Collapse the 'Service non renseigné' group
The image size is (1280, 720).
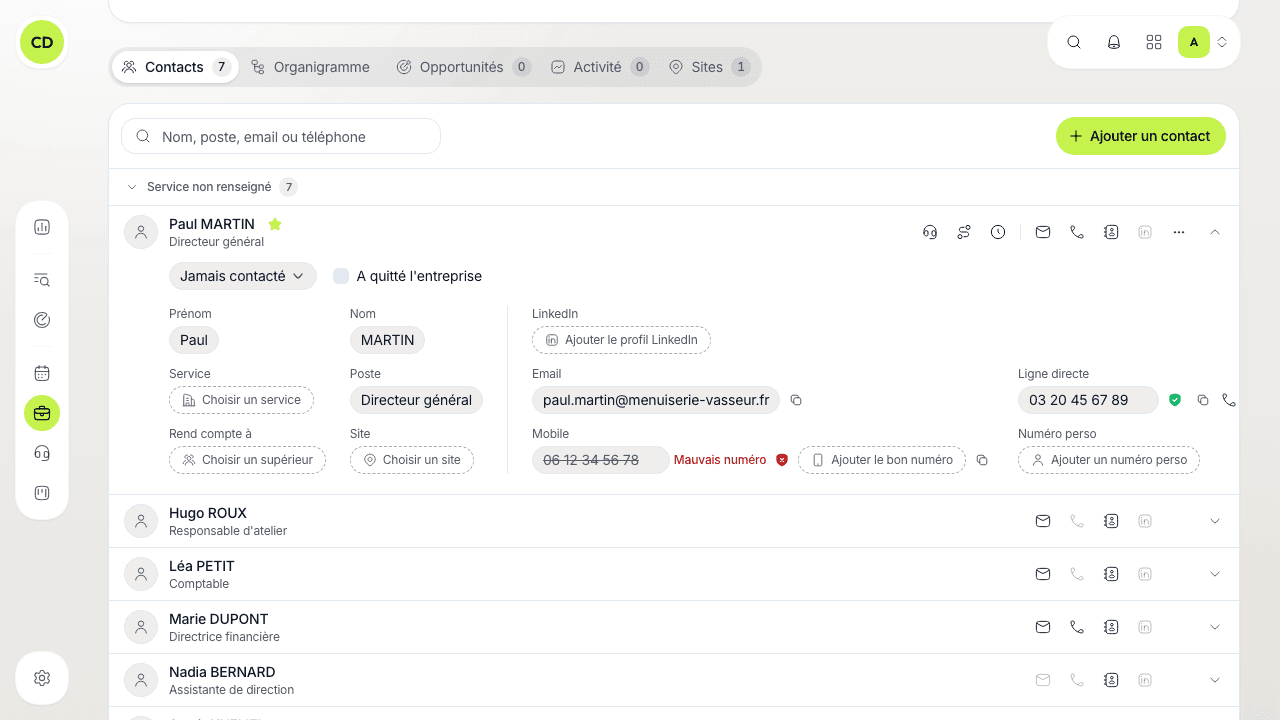pos(132,187)
